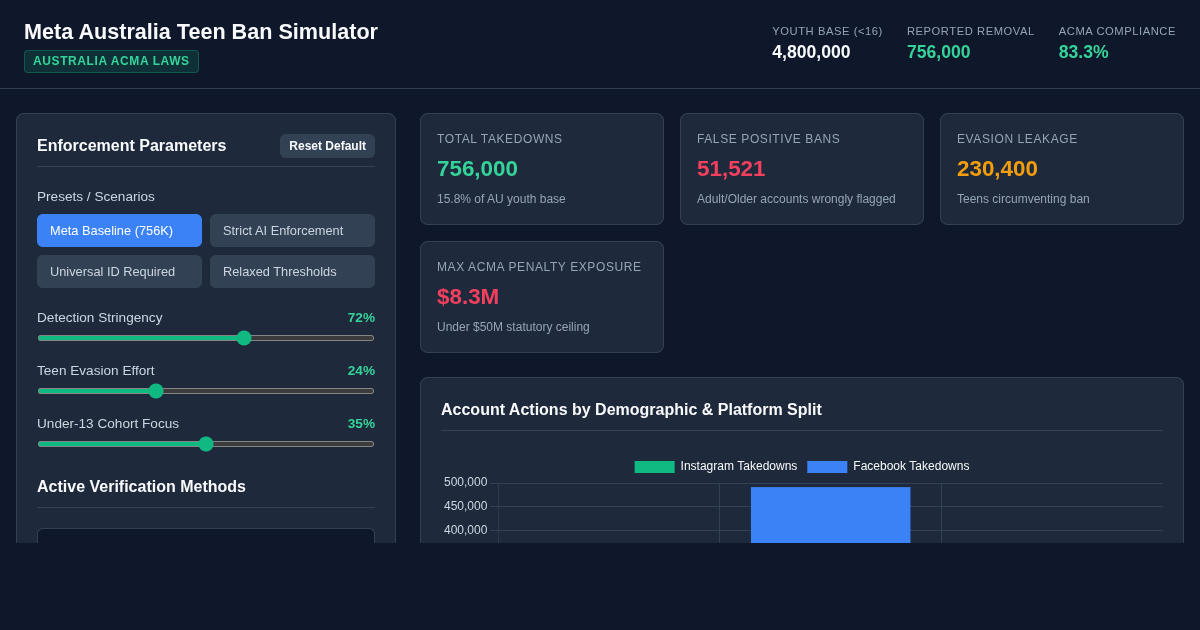Choose the Strict AI Enforcement preset

[292, 230]
